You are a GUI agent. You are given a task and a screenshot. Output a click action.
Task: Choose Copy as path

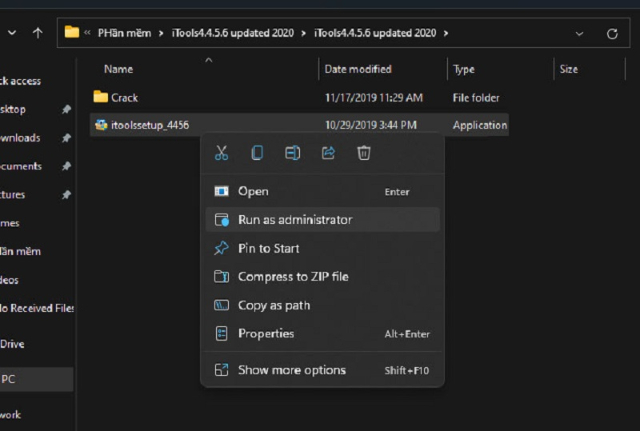(322, 305)
